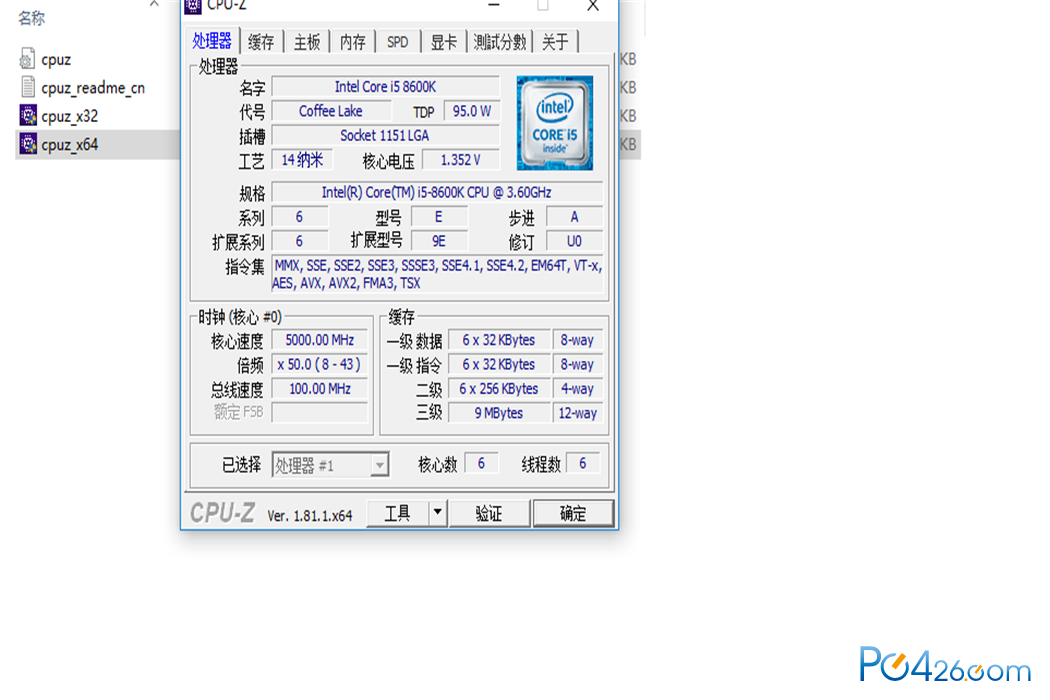
Task: Click the 工具 button
Action: 398,513
